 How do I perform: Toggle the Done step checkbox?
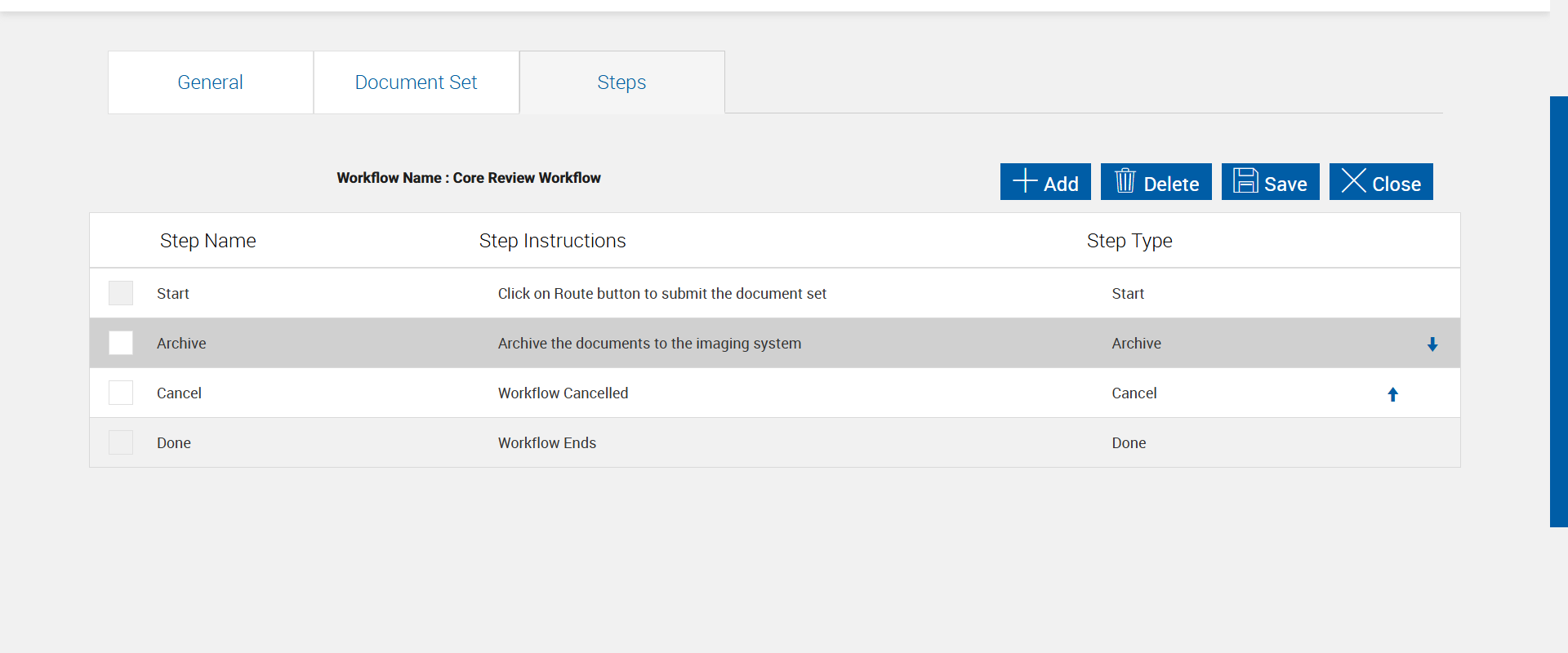pos(121,442)
